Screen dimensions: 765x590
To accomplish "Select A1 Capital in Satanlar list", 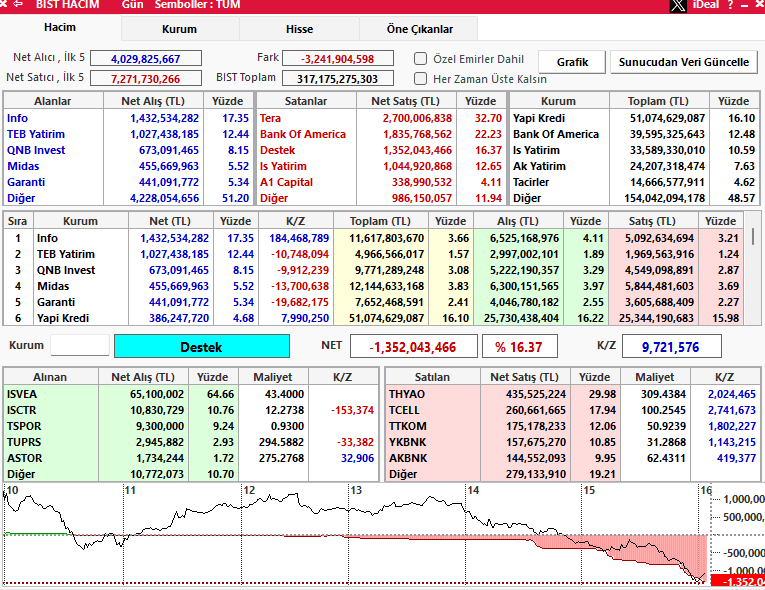I will [x=286, y=182].
